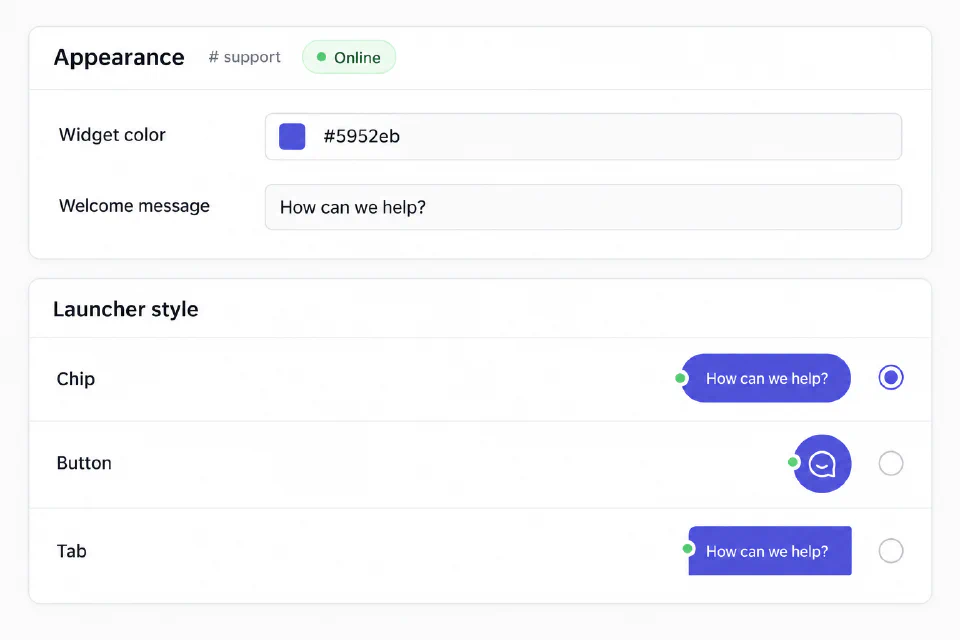Viewport: 960px width, 640px height.
Task: Click the Tab style 'How can we help?' preview
Action: coord(770,551)
